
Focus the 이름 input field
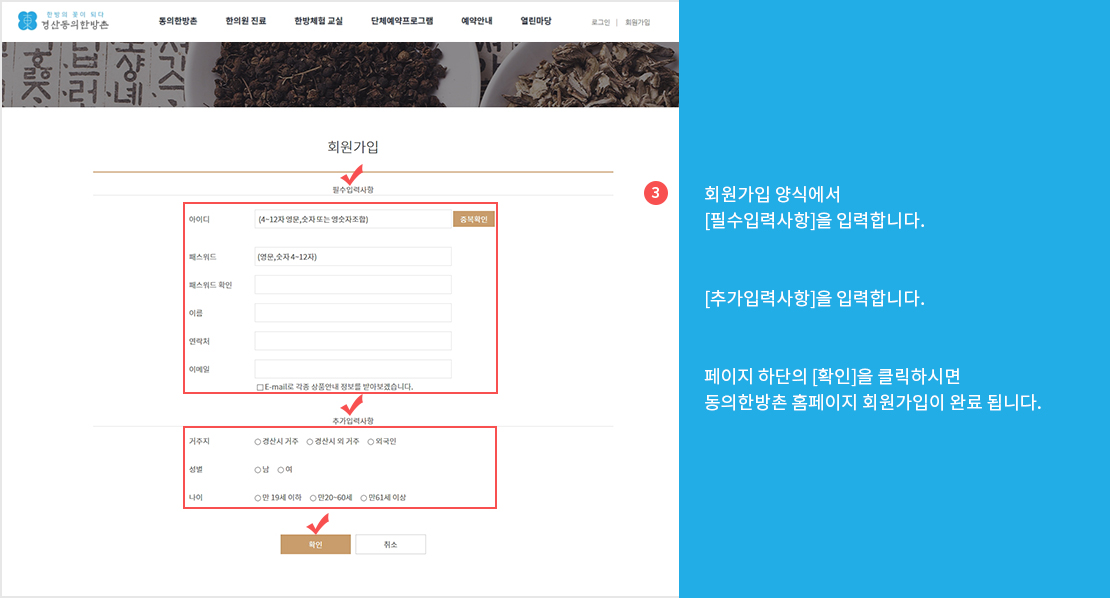pos(353,313)
